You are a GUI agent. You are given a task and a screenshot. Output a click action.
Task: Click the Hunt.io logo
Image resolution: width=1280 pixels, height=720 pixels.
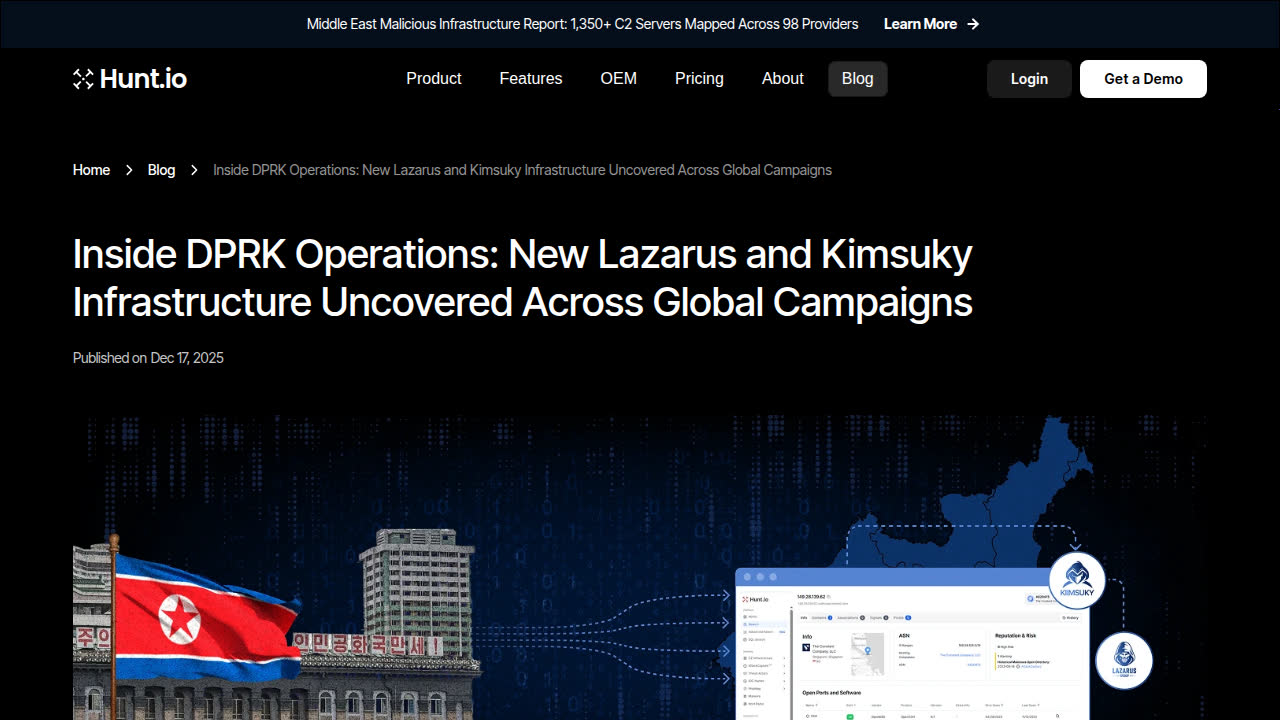coord(130,79)
